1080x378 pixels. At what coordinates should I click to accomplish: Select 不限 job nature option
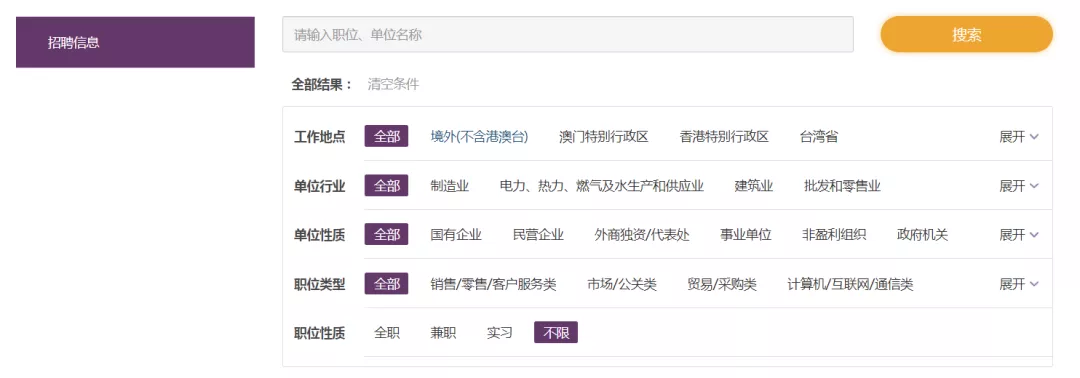(x=556, y=333)
